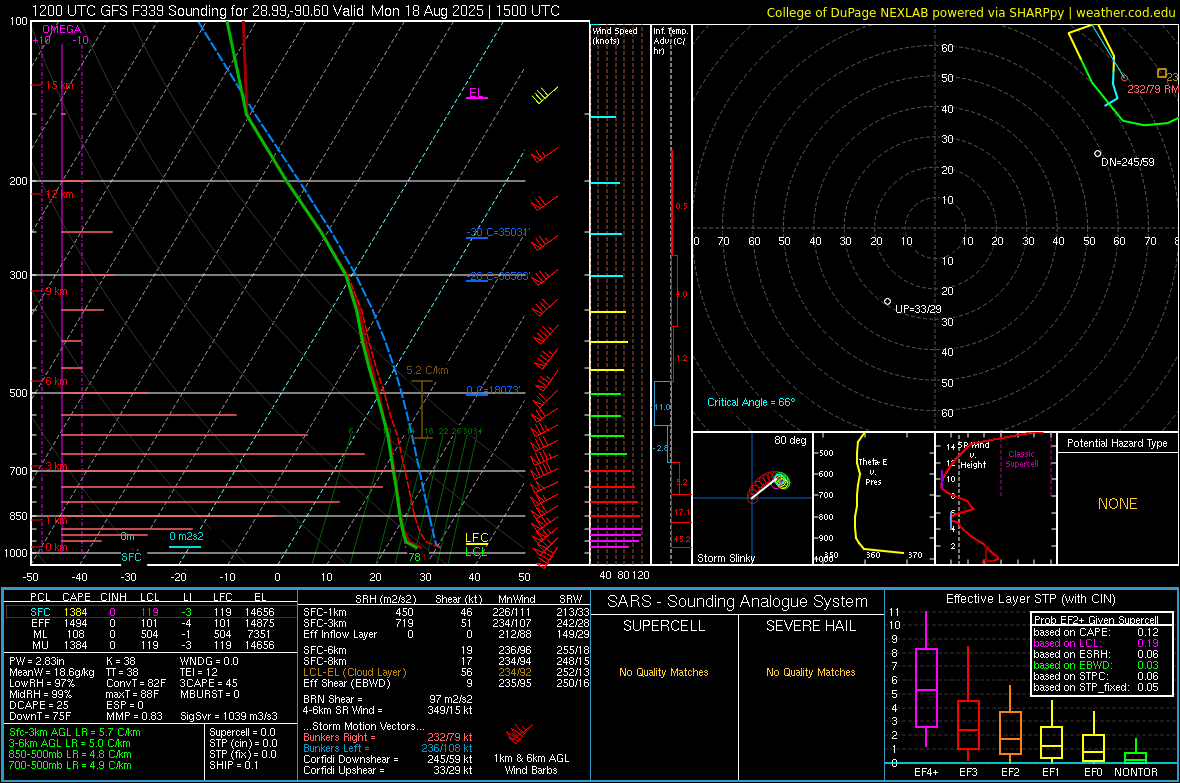1180x783 pixels.
Task: Click the Sfc-3km AGL LR = 5.7 C/km line
Action: (x=75, y=732)
